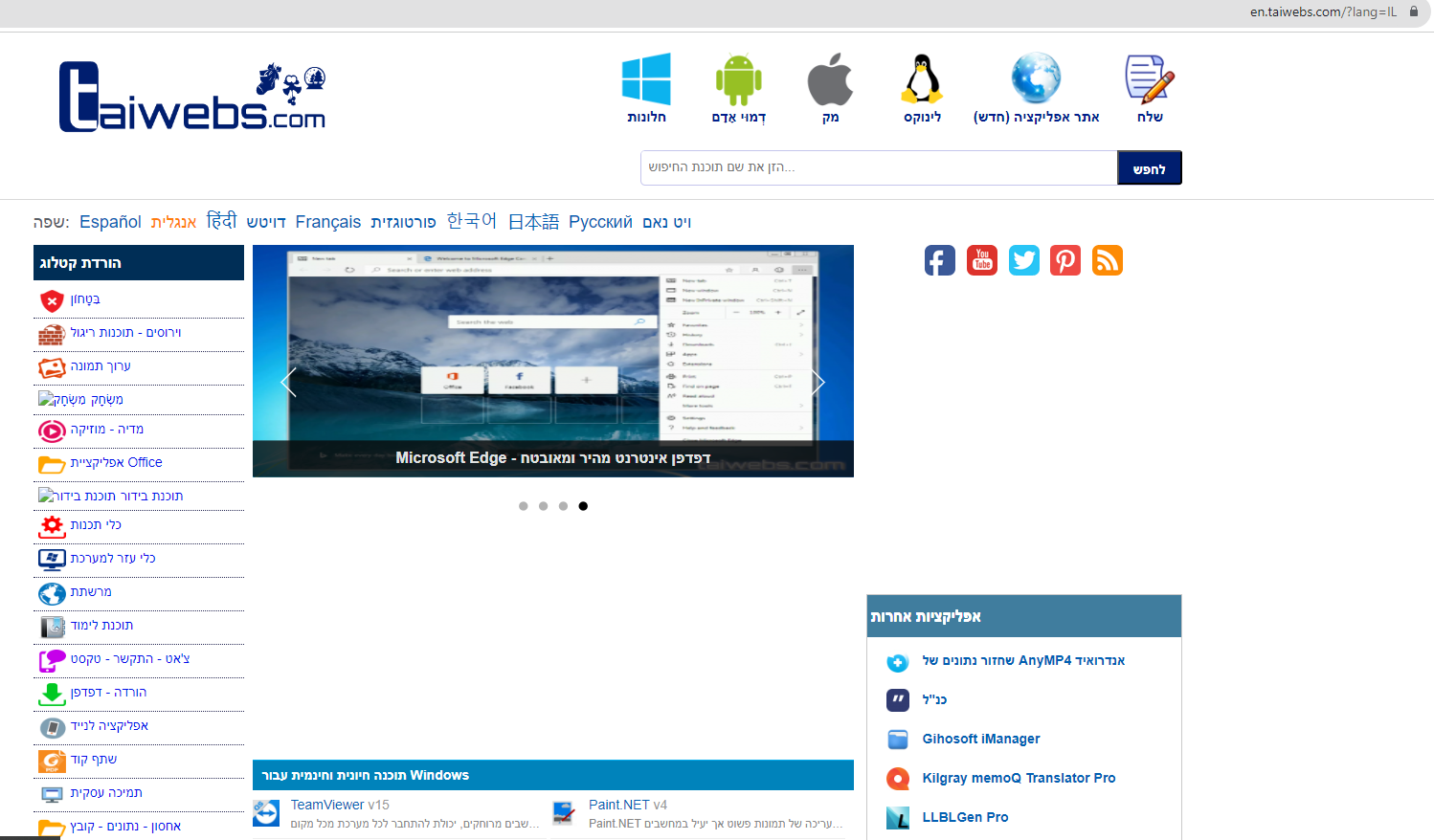Open the Kilgray memoQ Translator Pro link
Viewport: 1434px width, 840px height.
pyautogui.click(x=1019, y=778)
